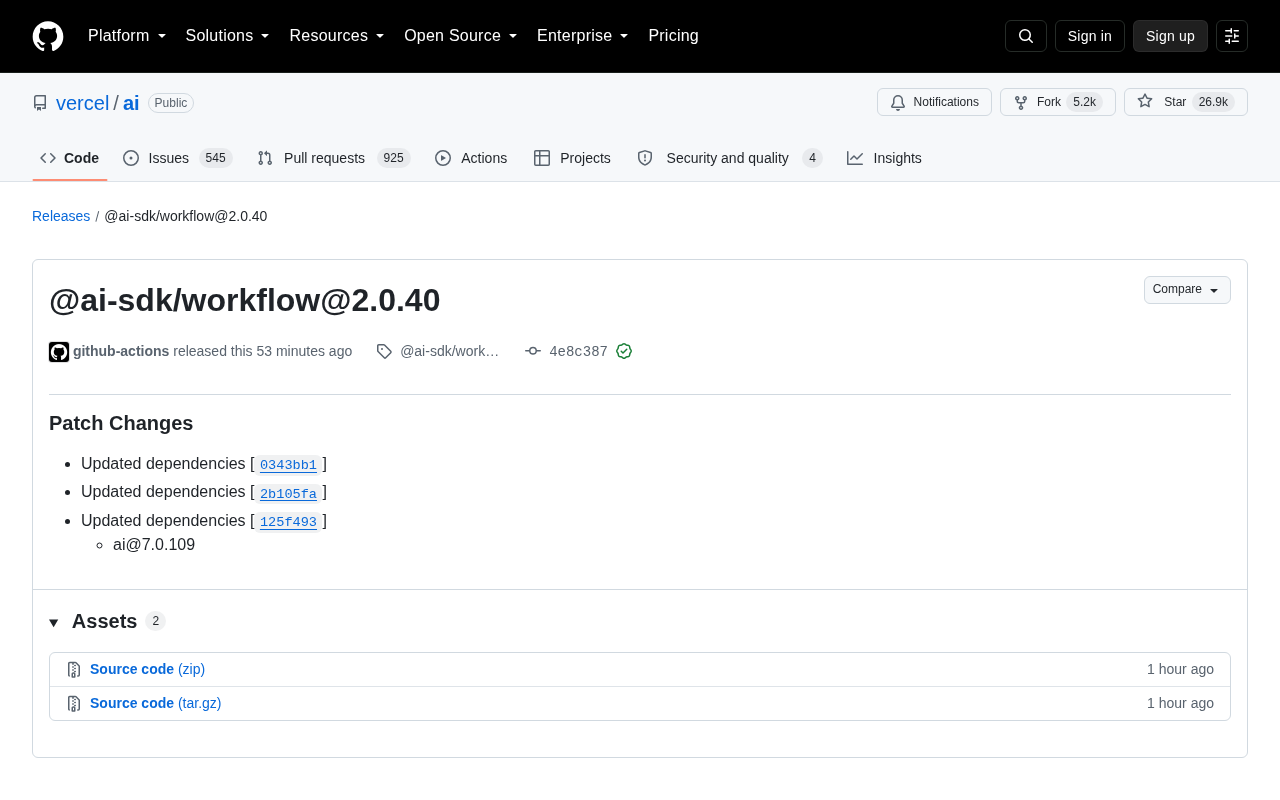1280x800 pixels.
Task: Open the vercel owner link
Action: coord(82,103)
